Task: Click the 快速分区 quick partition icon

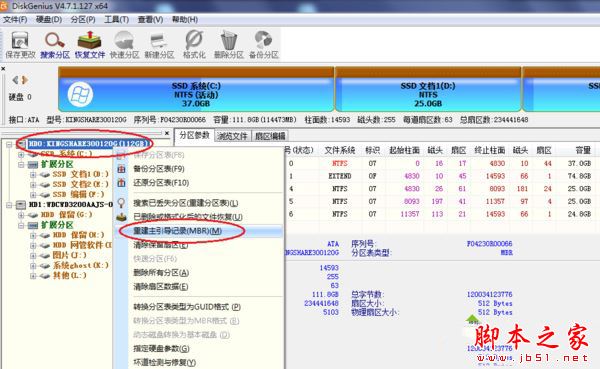Action: 124,44
